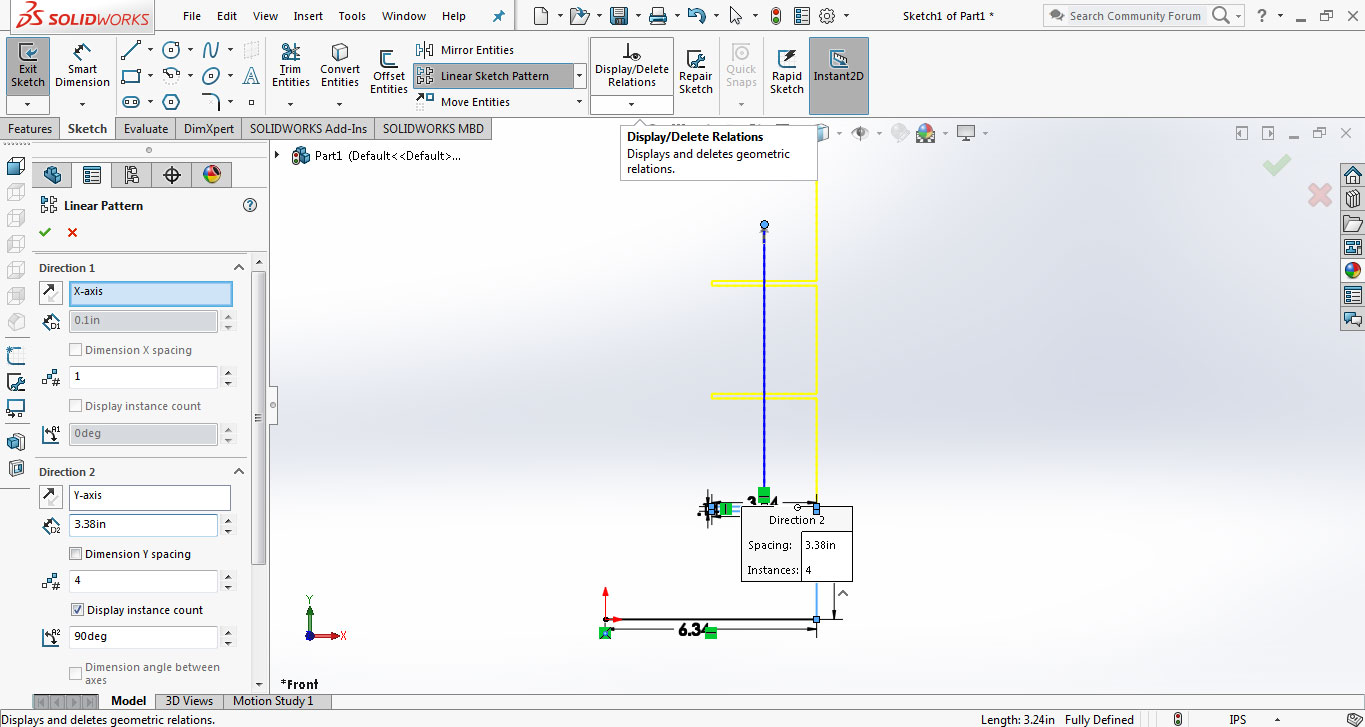
Task: Click the Rebuild traffic light icon
Action: coord(776,16)
